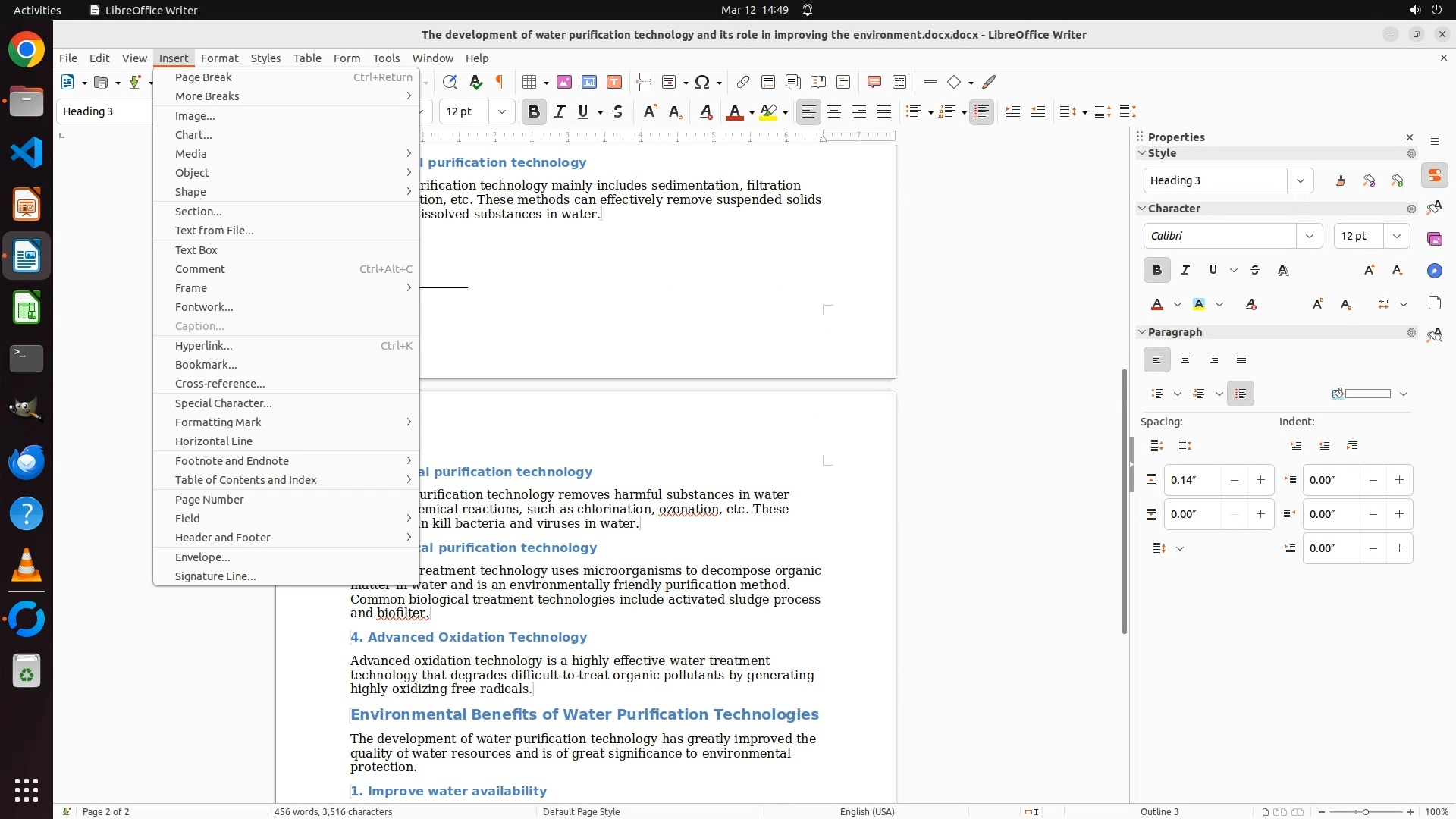Click the Insert Table toolbar icon
Viewport: 1456px width, 819px height.
point(530,82)
